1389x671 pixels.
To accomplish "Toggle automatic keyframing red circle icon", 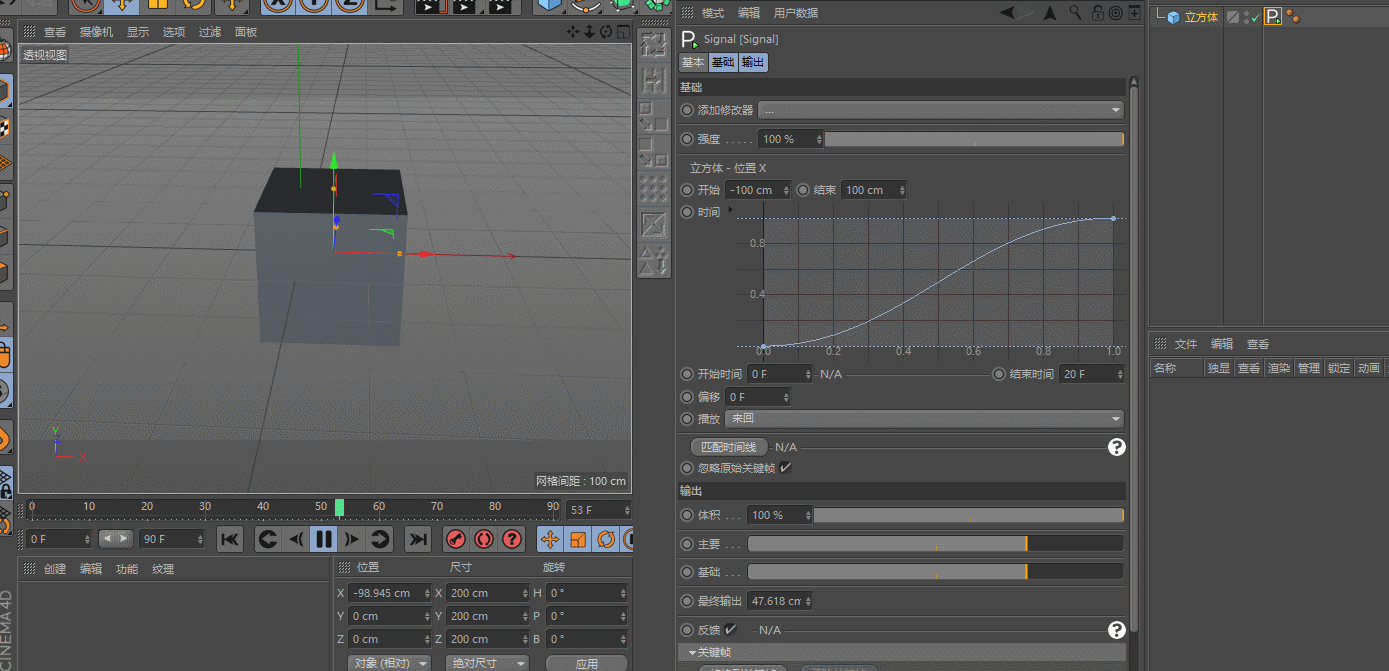I will (x=484, y=539).
